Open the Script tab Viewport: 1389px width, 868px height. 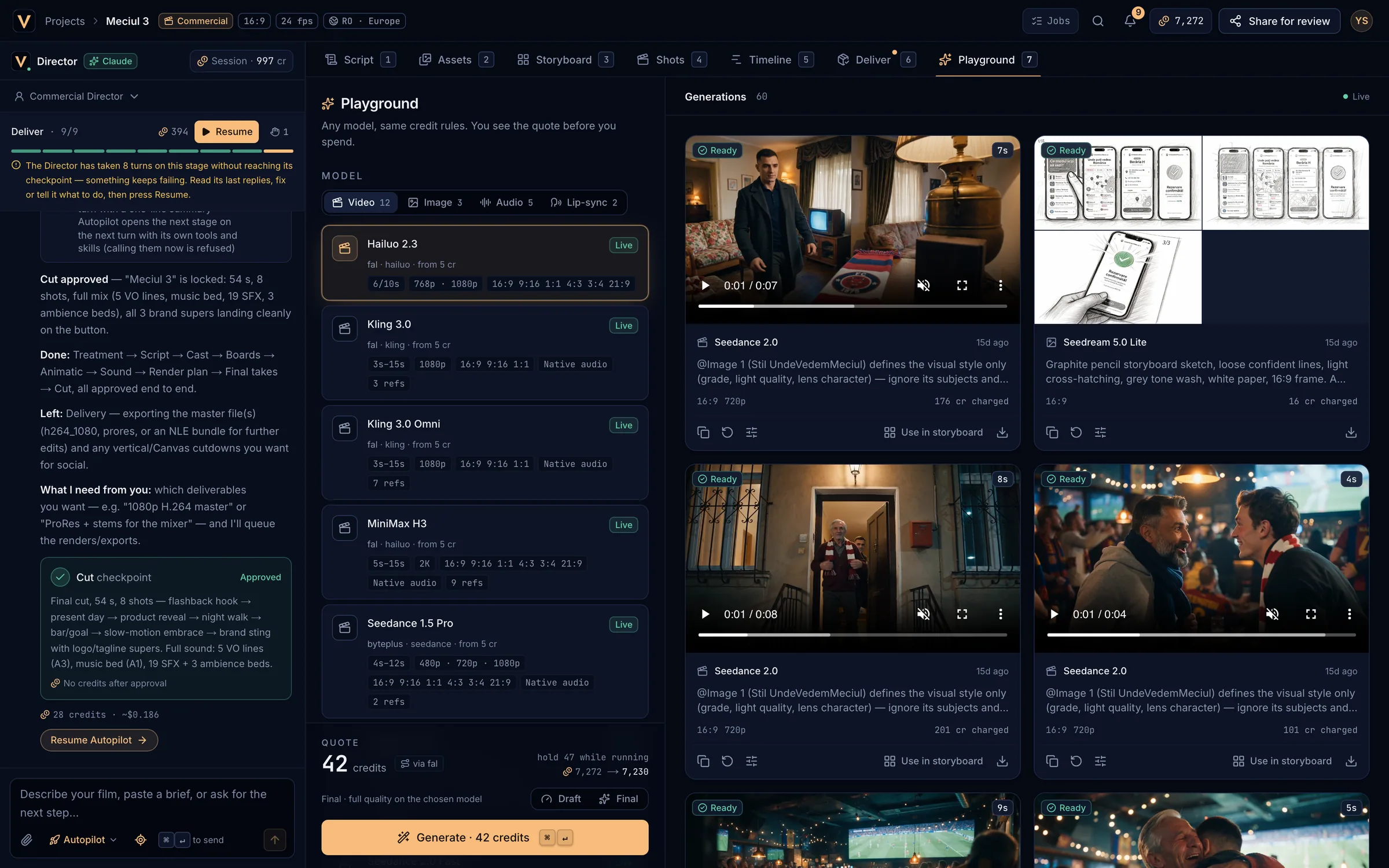tap(360, 60)
